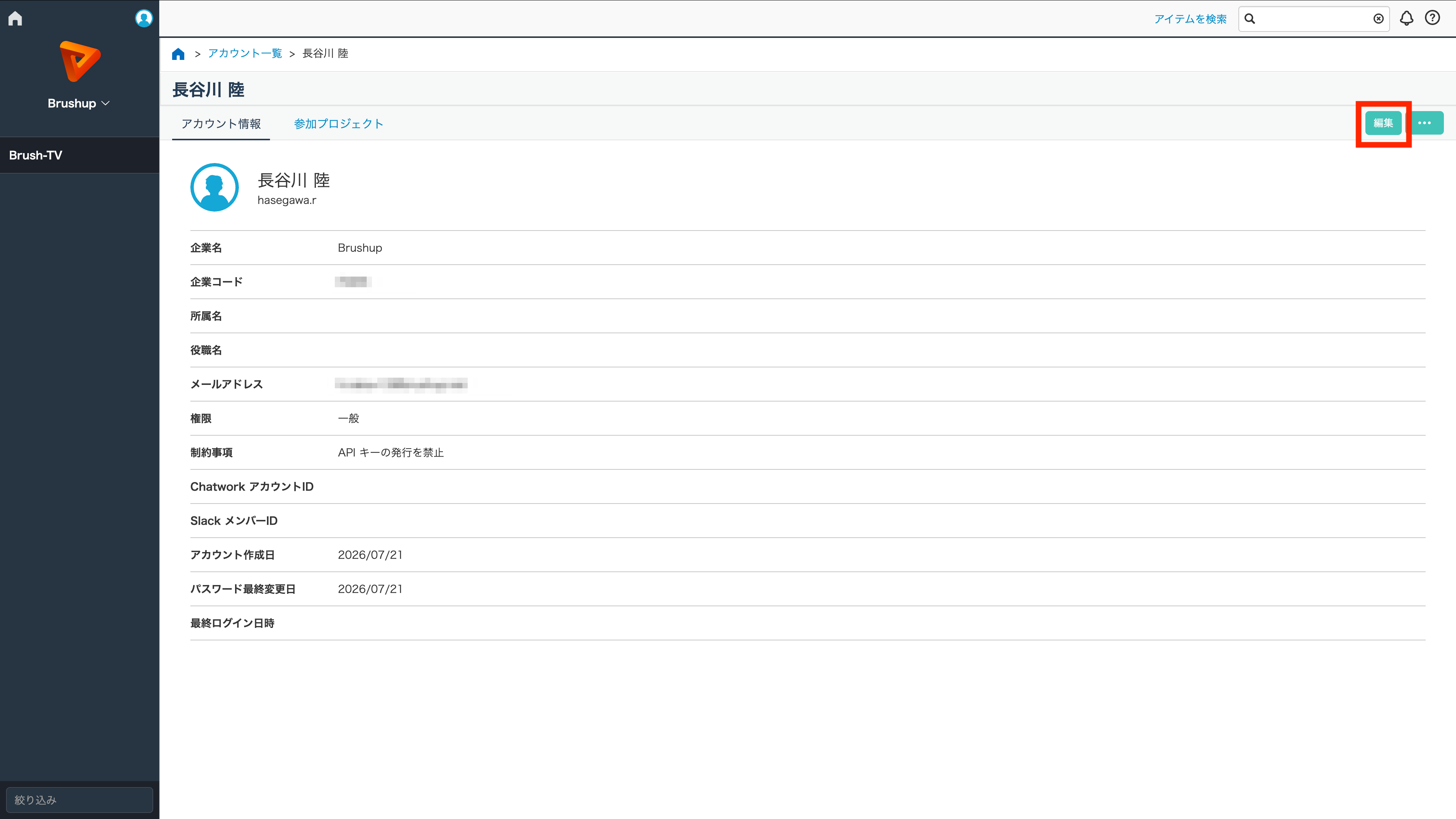
Task: Click the 編集 edit button
Action: tap(1383, 123)
